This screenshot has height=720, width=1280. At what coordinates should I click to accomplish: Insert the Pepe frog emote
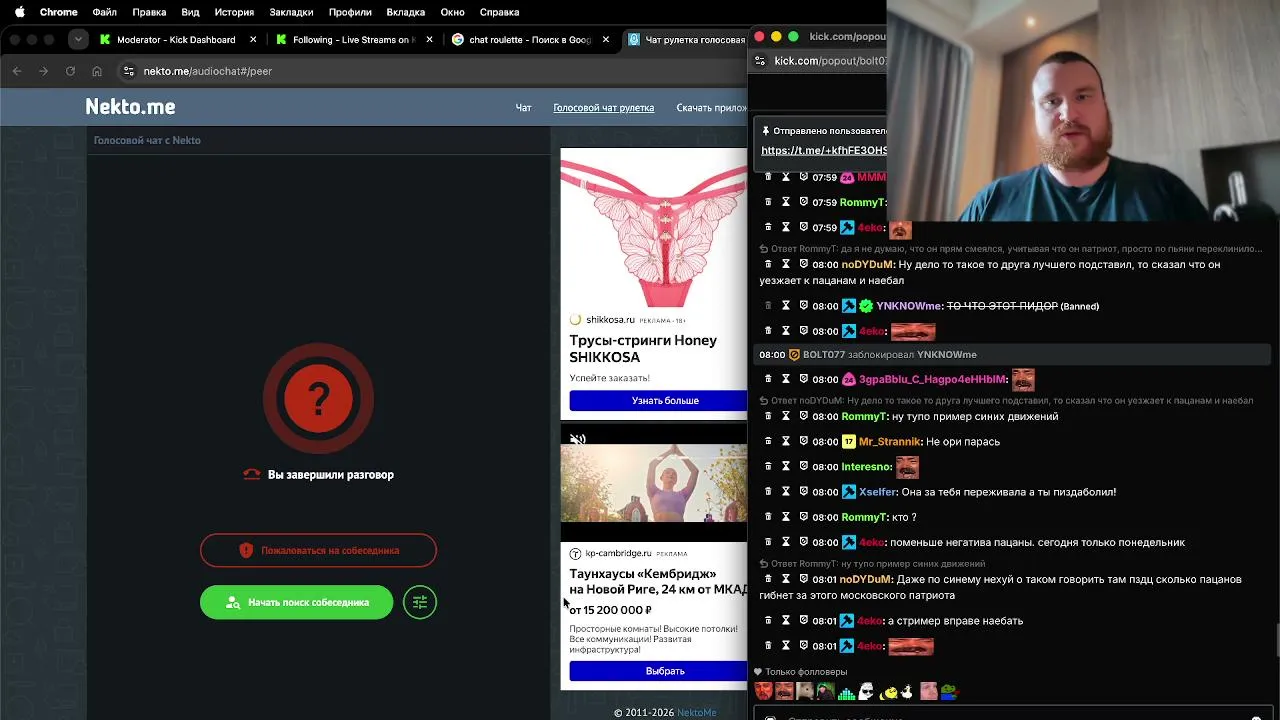[x=948, y=691]
